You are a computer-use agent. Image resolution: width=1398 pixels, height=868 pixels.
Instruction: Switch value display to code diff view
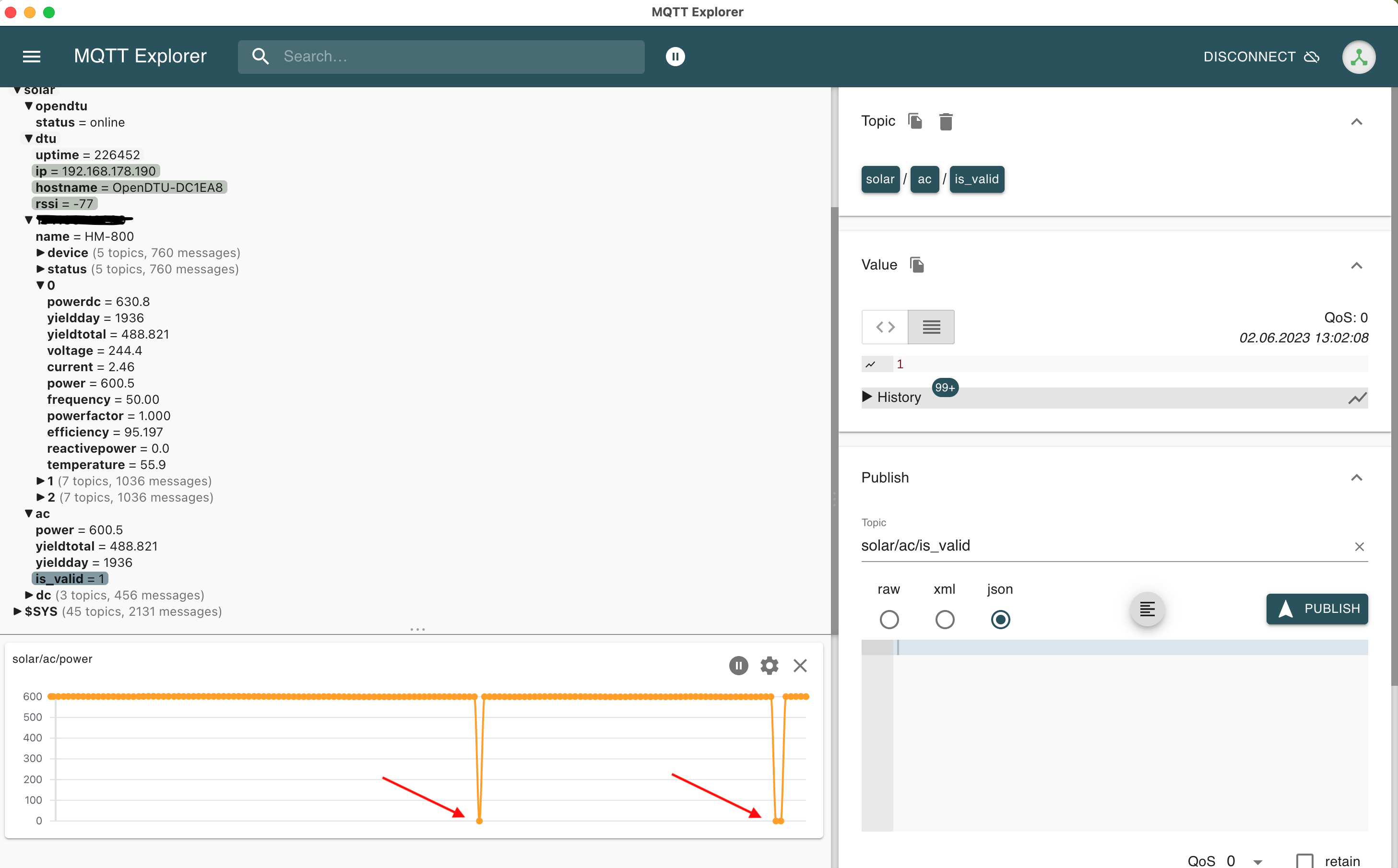click(885, 327)
